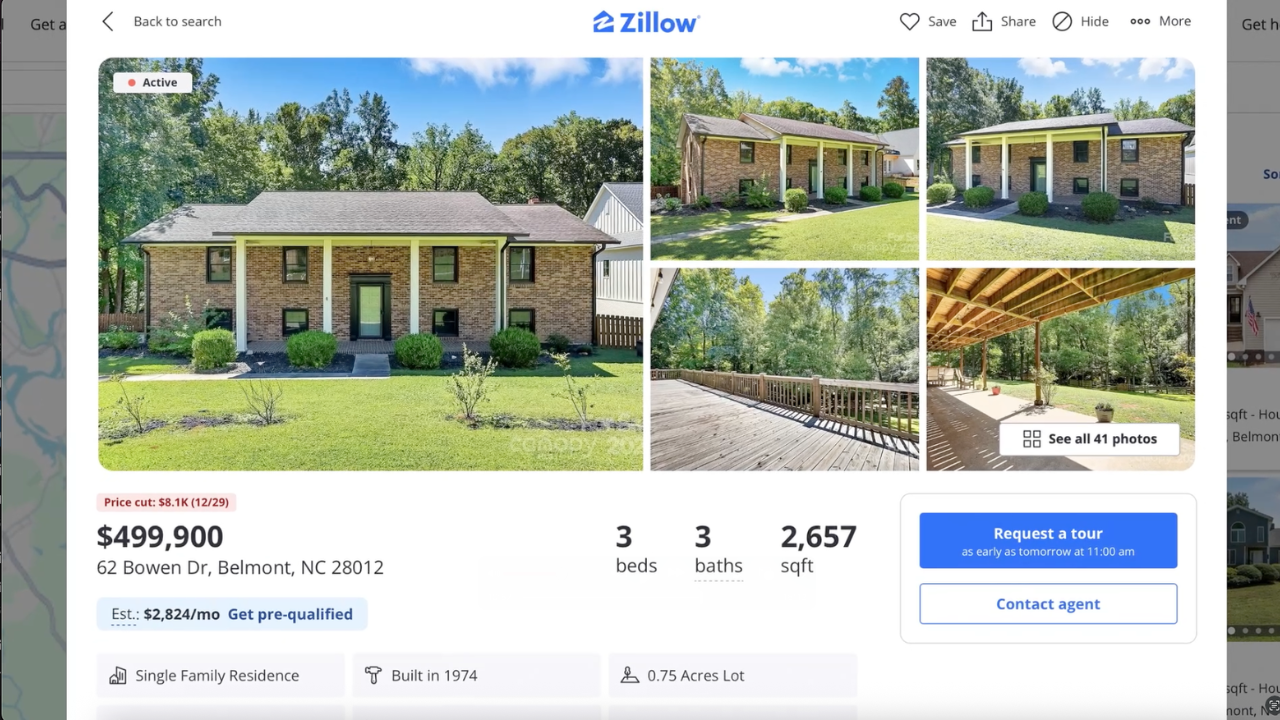Click the Back to search link
The height and width of the screenshot is (720, 1280).
tap(177, 21)
